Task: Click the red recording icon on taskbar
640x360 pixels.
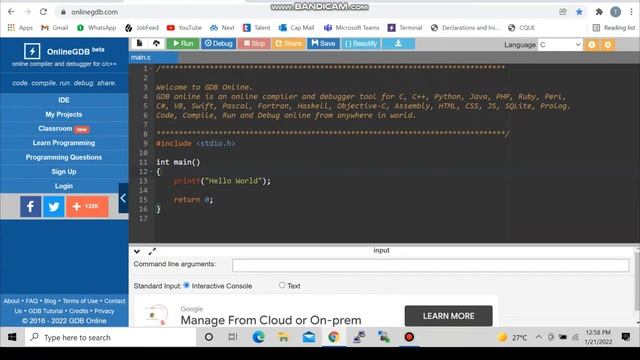Action: coord(409,337)
